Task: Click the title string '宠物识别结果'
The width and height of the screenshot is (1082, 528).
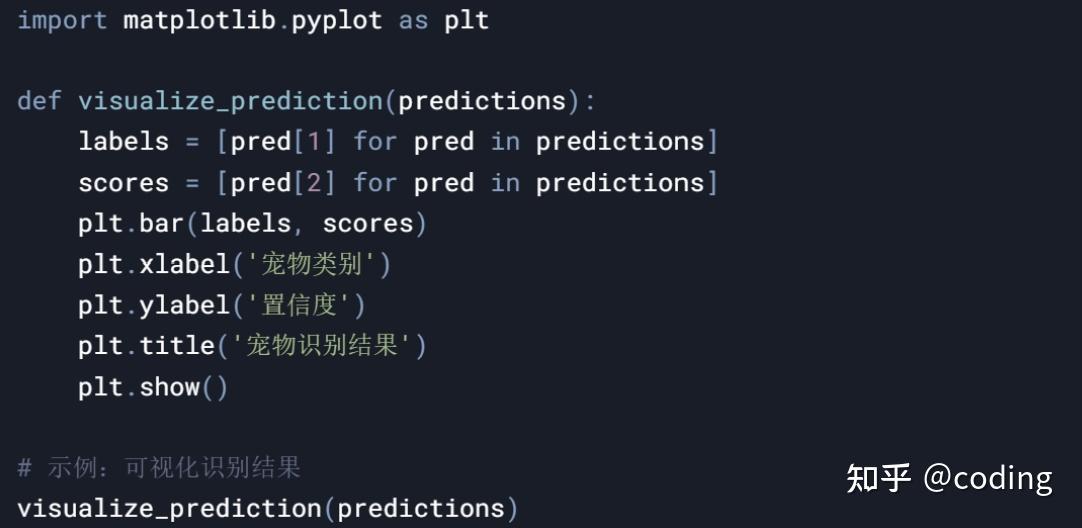Action: point(322,346)
